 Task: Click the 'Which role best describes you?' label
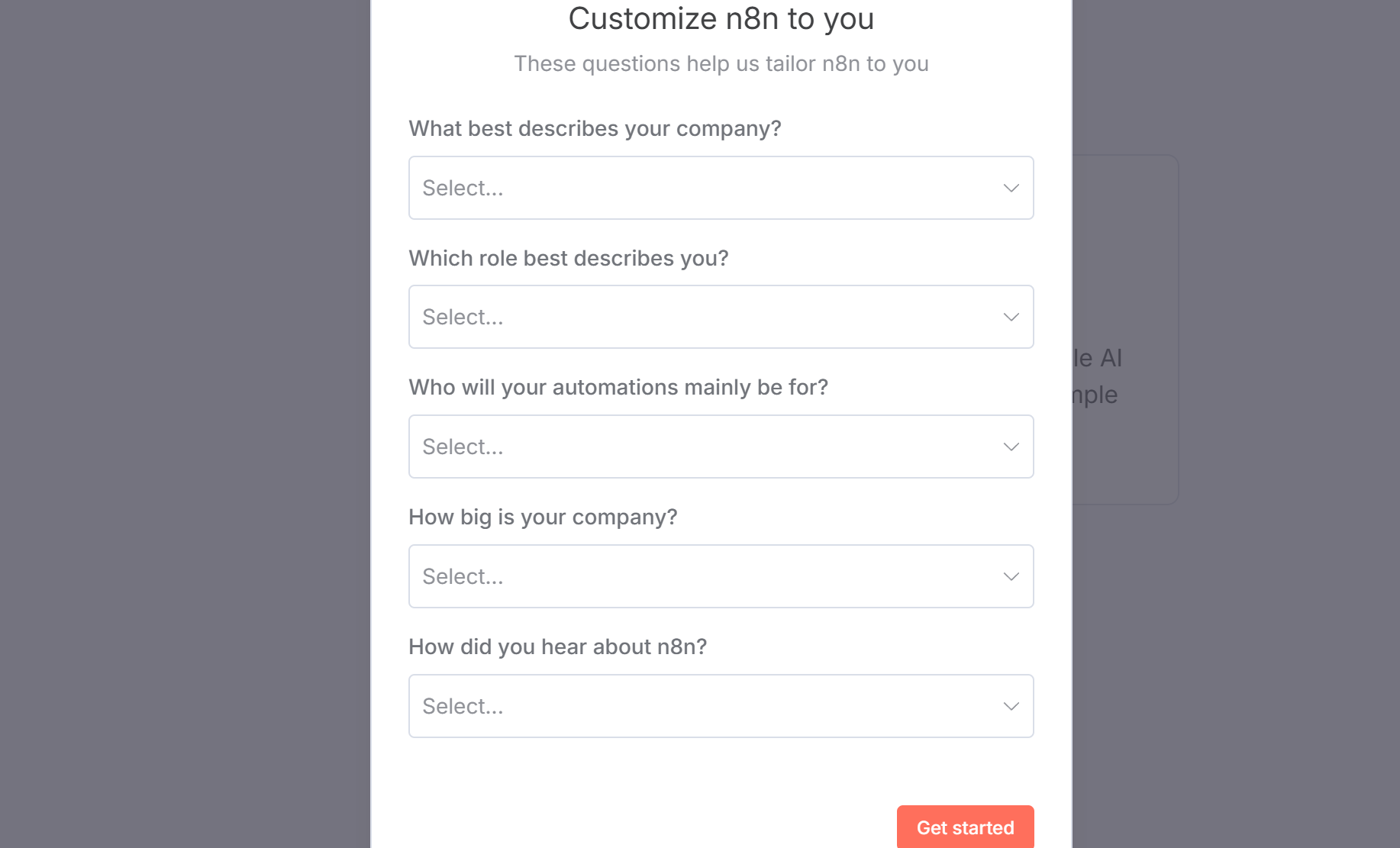tap(569, 258)
